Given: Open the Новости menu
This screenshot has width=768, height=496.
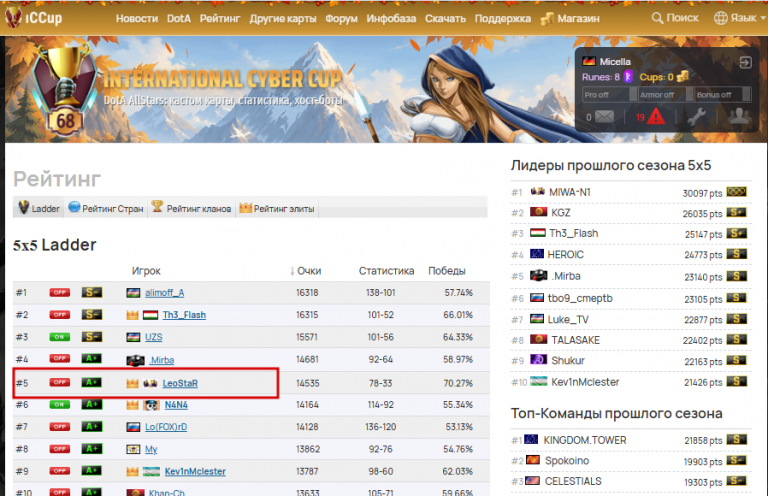Looking at the screenshot, I should click(137, 19).
